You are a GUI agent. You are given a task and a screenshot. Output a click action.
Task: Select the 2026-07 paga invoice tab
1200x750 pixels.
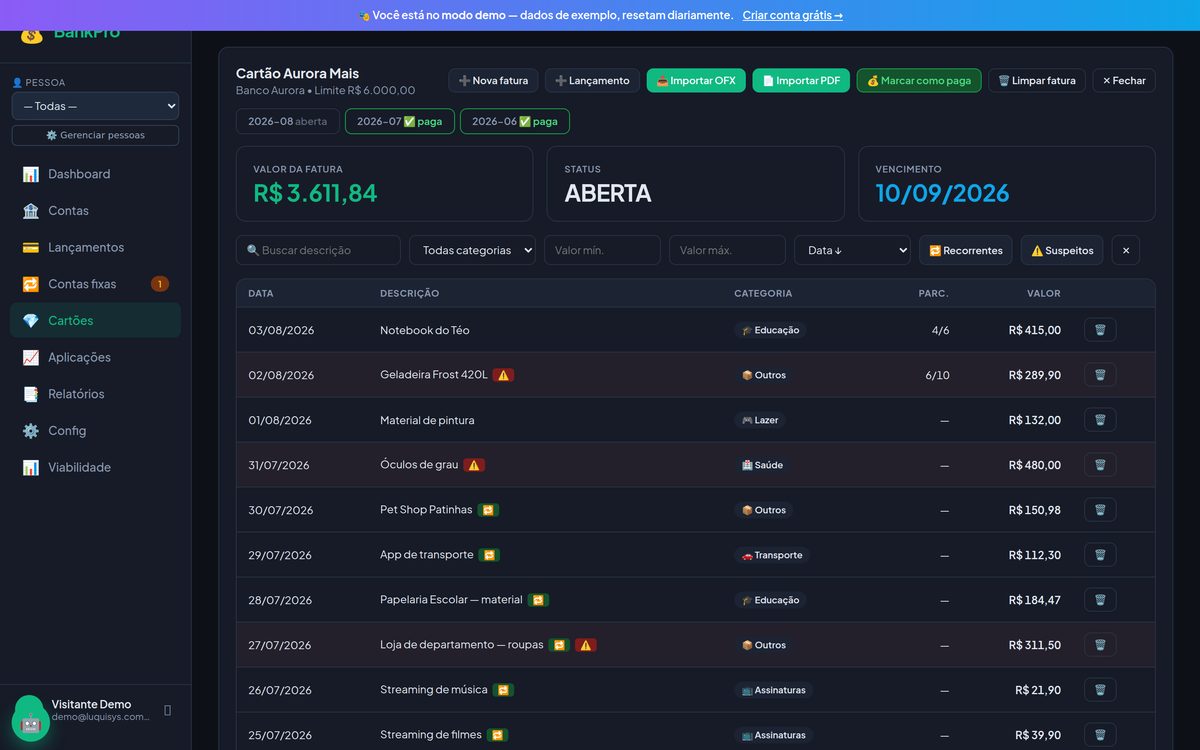tap(400, 121)
